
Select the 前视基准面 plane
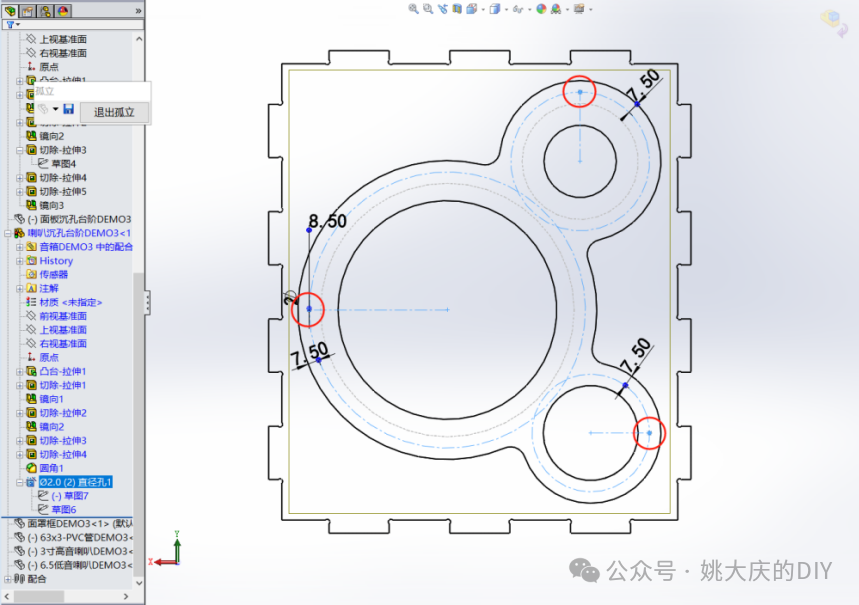coord(63,316)
